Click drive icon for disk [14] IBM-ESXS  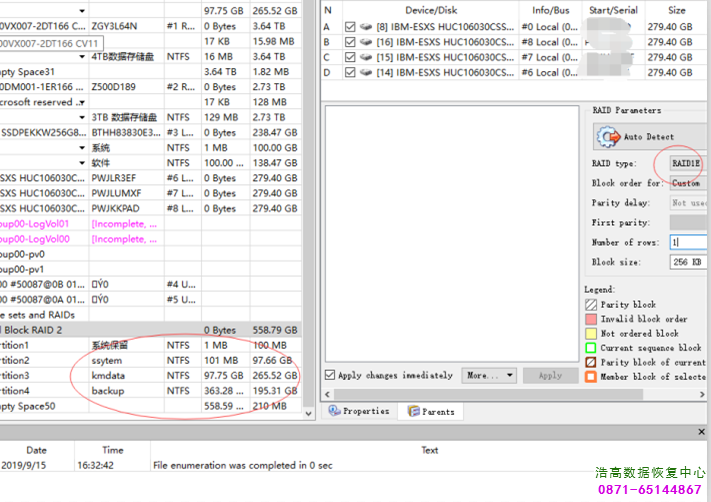pyautogui.click(x=367, y=72)
